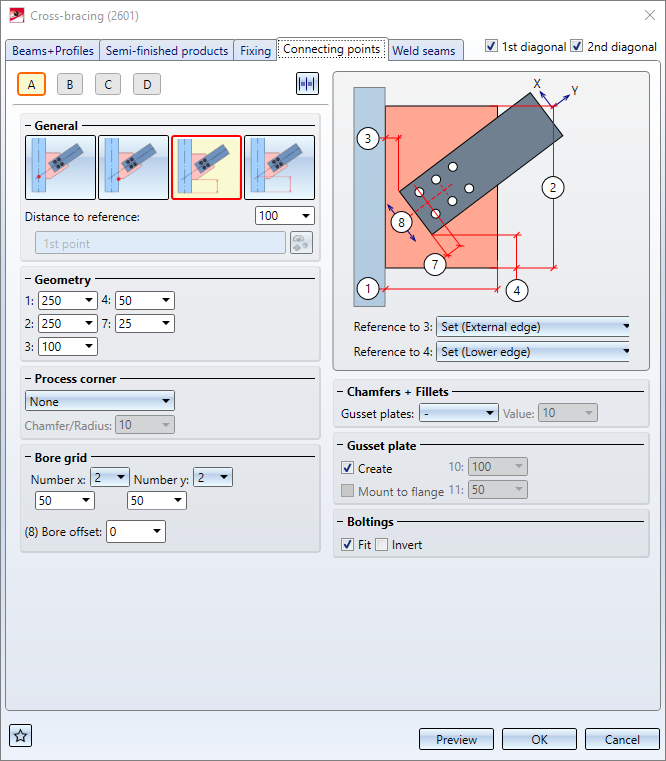The image size is (666, 761).
Task: Click the Cross-bracing application icon in title bar
Action: click(x=17, y=16)
